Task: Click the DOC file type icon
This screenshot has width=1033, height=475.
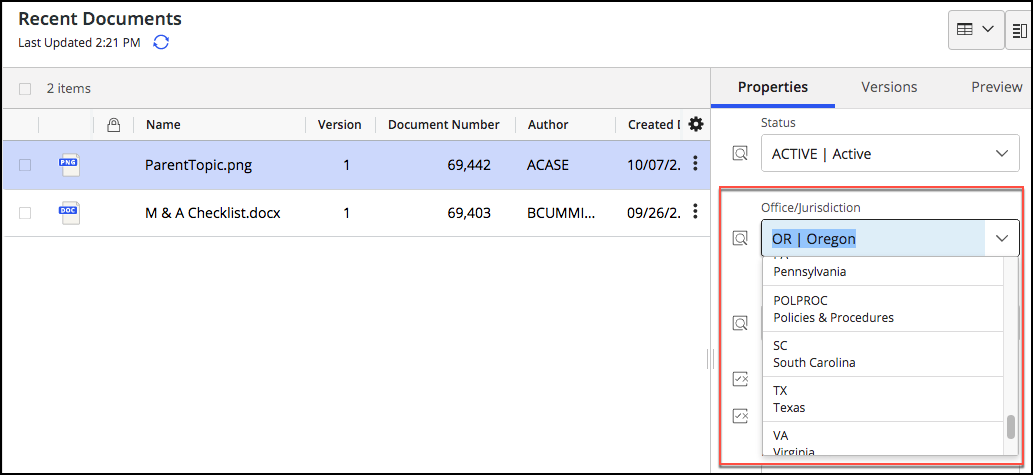Action: coord(69,213)
